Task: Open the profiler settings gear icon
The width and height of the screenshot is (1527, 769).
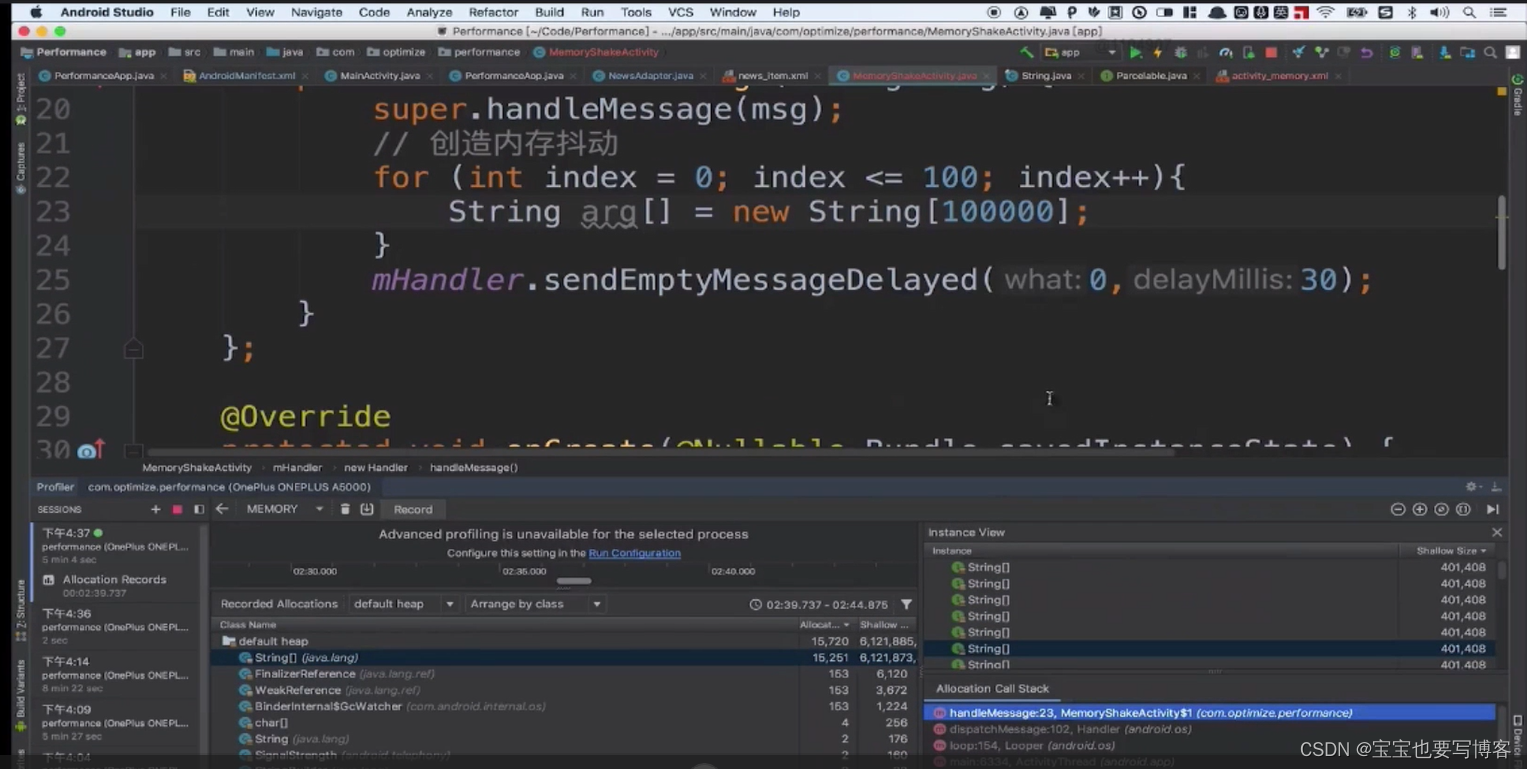Action: [x=1472, y=487]
